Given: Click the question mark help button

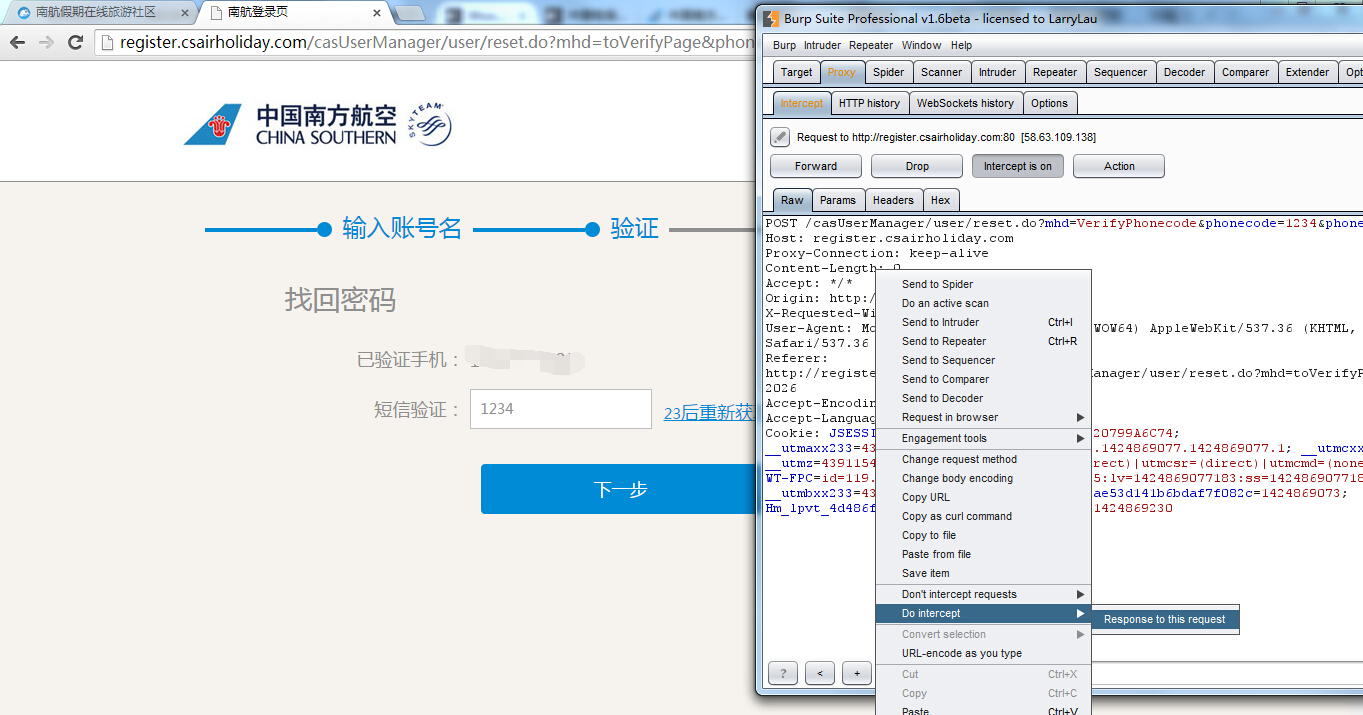Looking at the screenshot, I should 782,673.
